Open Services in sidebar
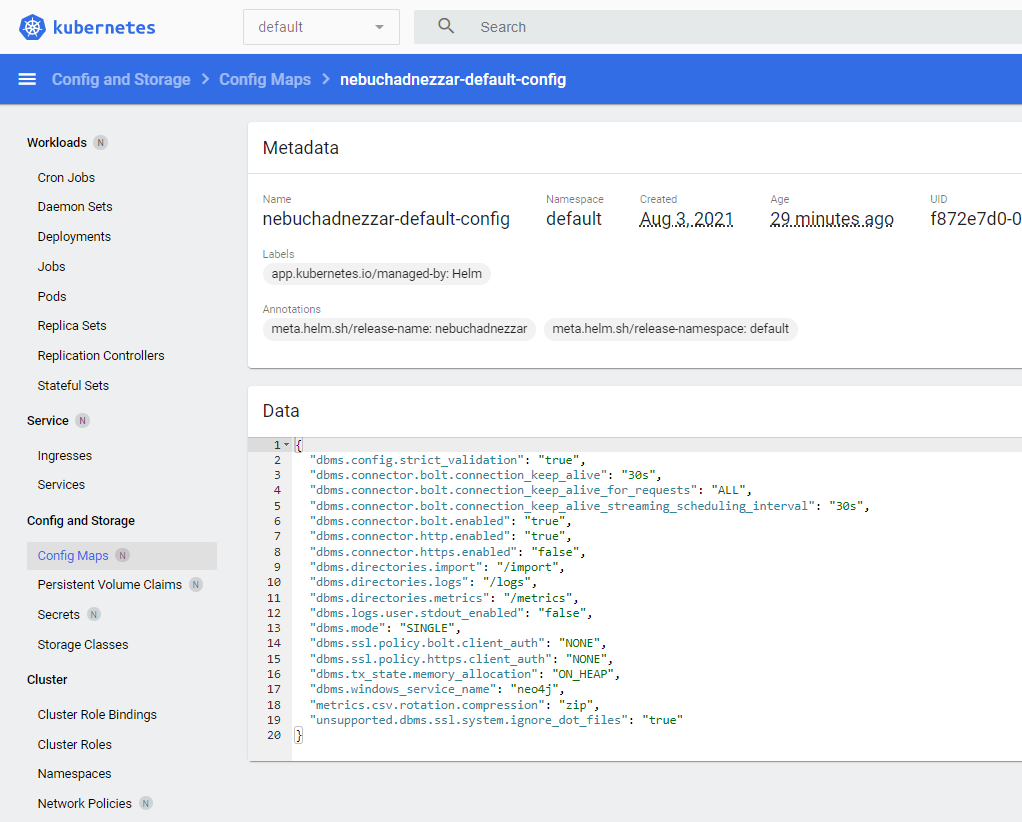This screenshot has height=822, width=1022. tap(61, 485)
